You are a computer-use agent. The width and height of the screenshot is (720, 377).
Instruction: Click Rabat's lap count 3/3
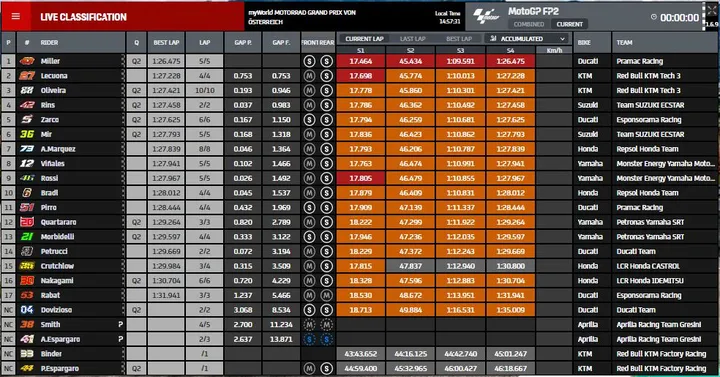pos(204,295)
